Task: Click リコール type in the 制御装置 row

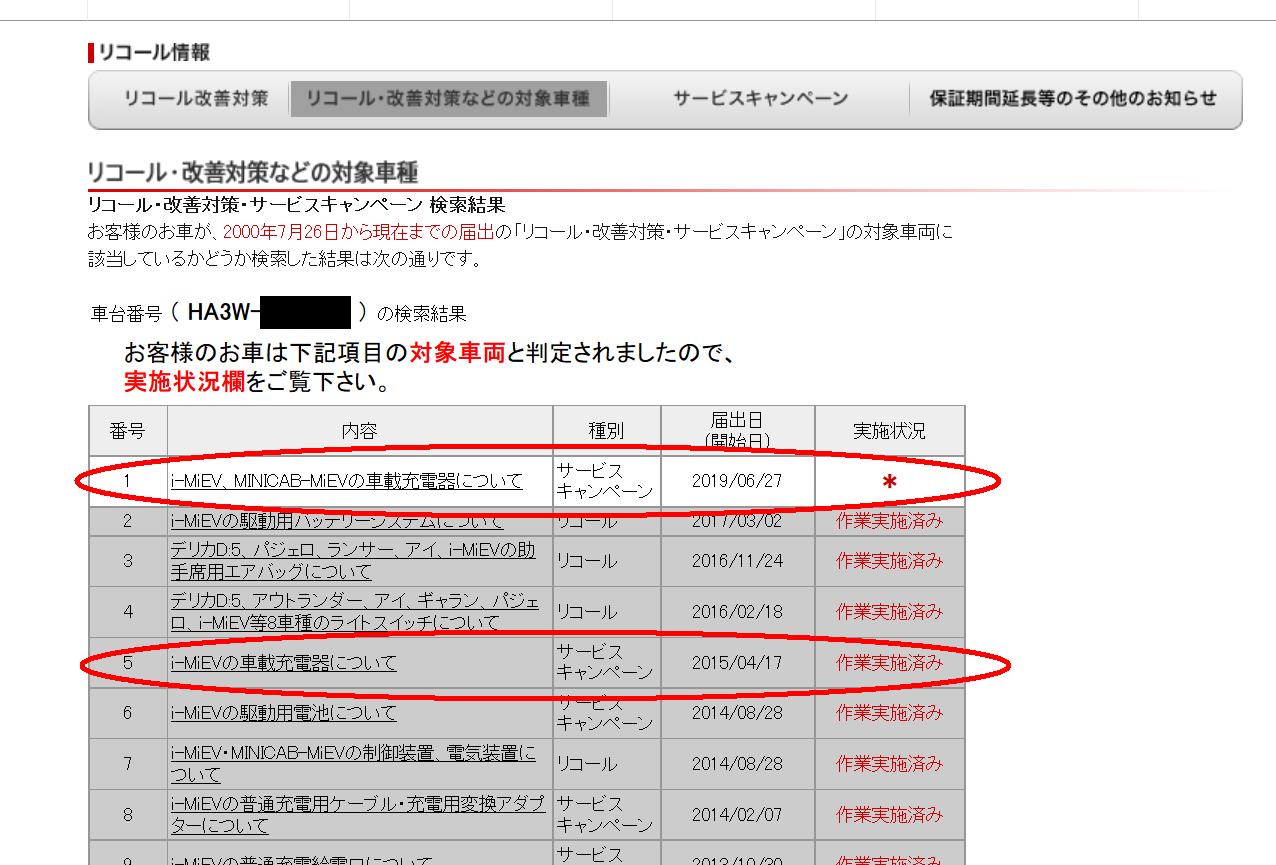Action: click(586, 764)
